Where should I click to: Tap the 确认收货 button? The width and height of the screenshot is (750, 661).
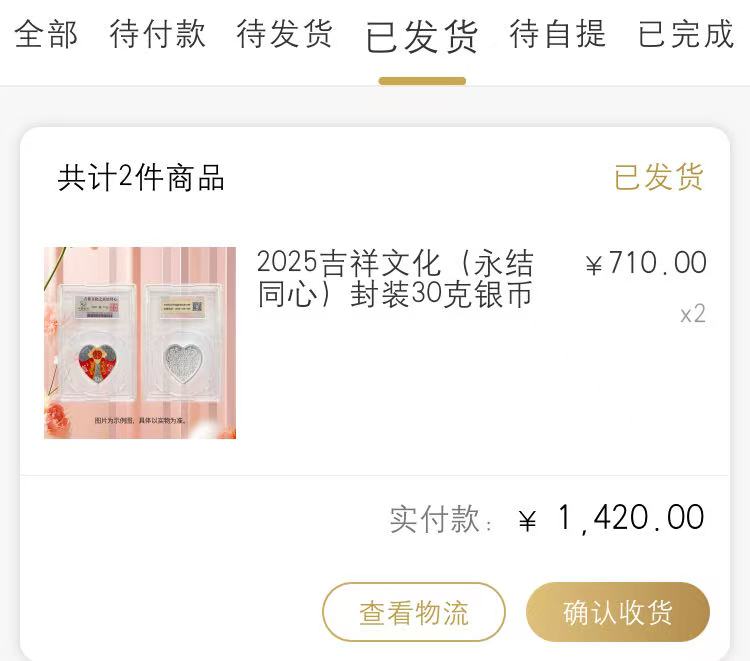point(618,612)
